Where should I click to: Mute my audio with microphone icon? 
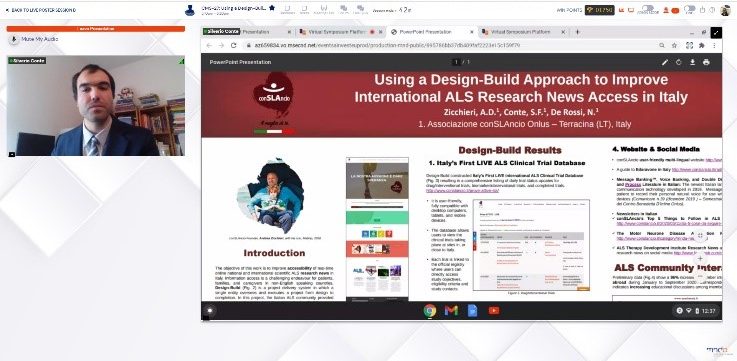(34, 39)
